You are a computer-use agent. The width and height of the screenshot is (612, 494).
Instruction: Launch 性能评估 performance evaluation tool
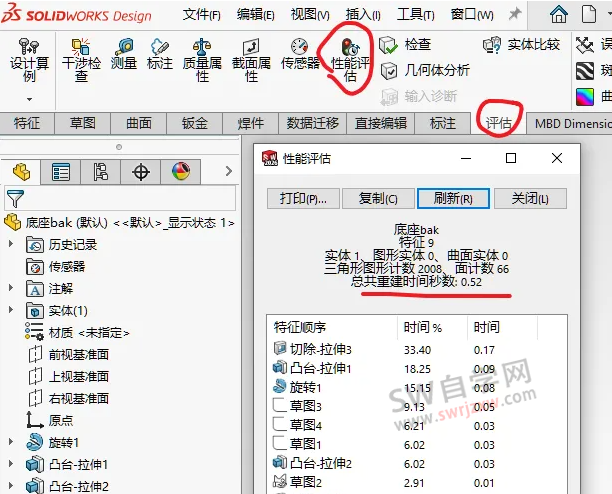[x=350, y=60]
